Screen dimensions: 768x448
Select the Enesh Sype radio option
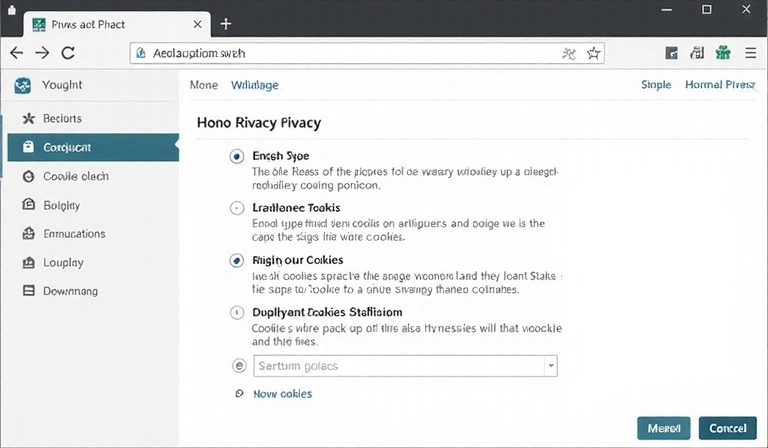[237, 156]
